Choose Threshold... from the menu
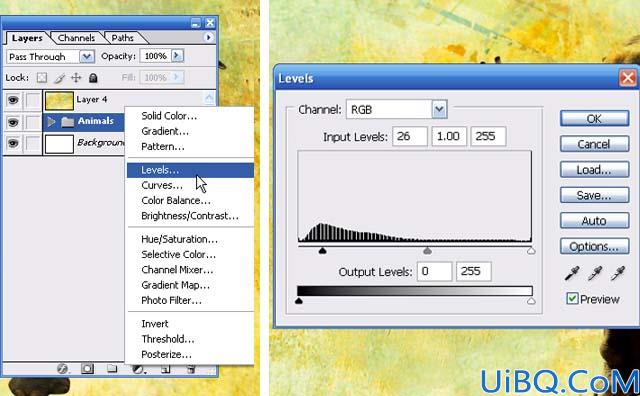Screen dimensions: 640x396 tap(190, 339)
